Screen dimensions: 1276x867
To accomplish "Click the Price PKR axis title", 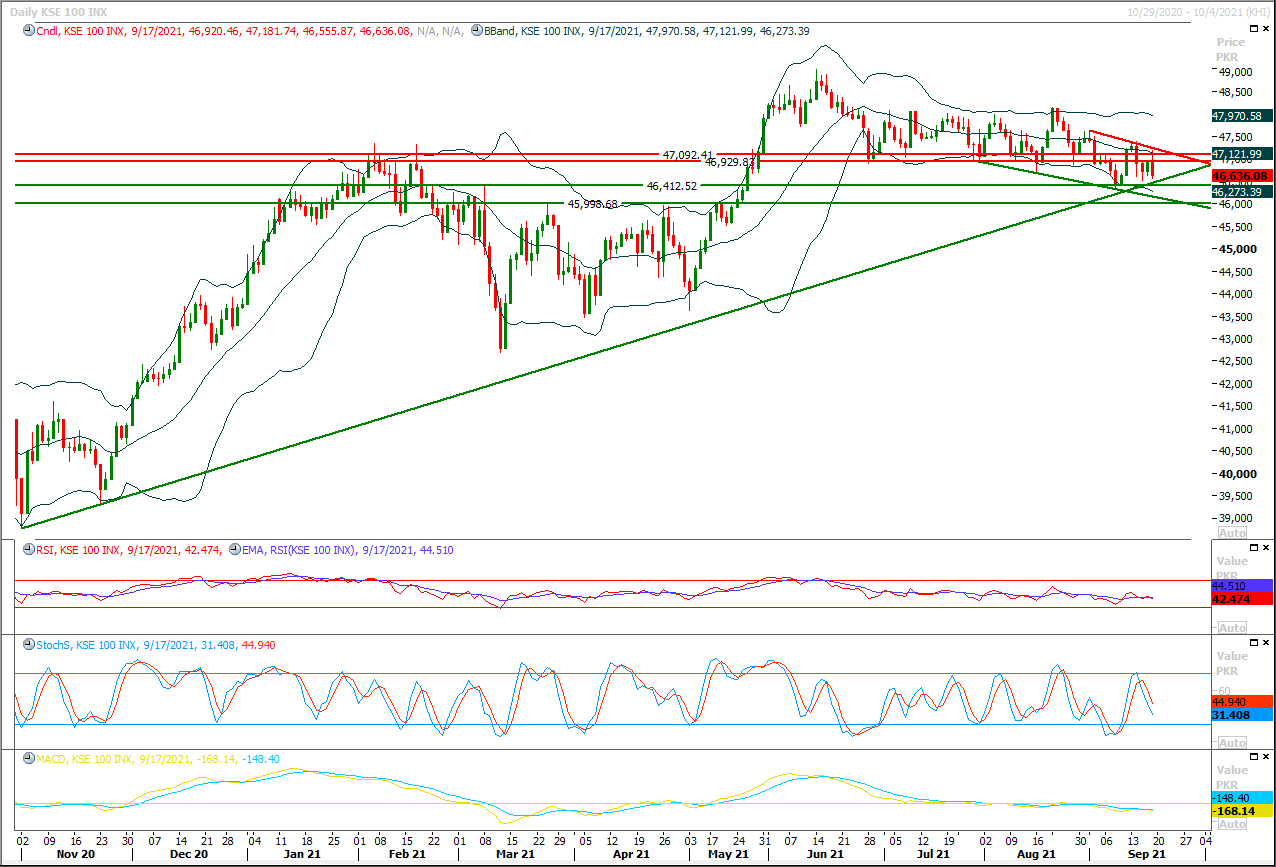I will click(x=1231, y=50).
